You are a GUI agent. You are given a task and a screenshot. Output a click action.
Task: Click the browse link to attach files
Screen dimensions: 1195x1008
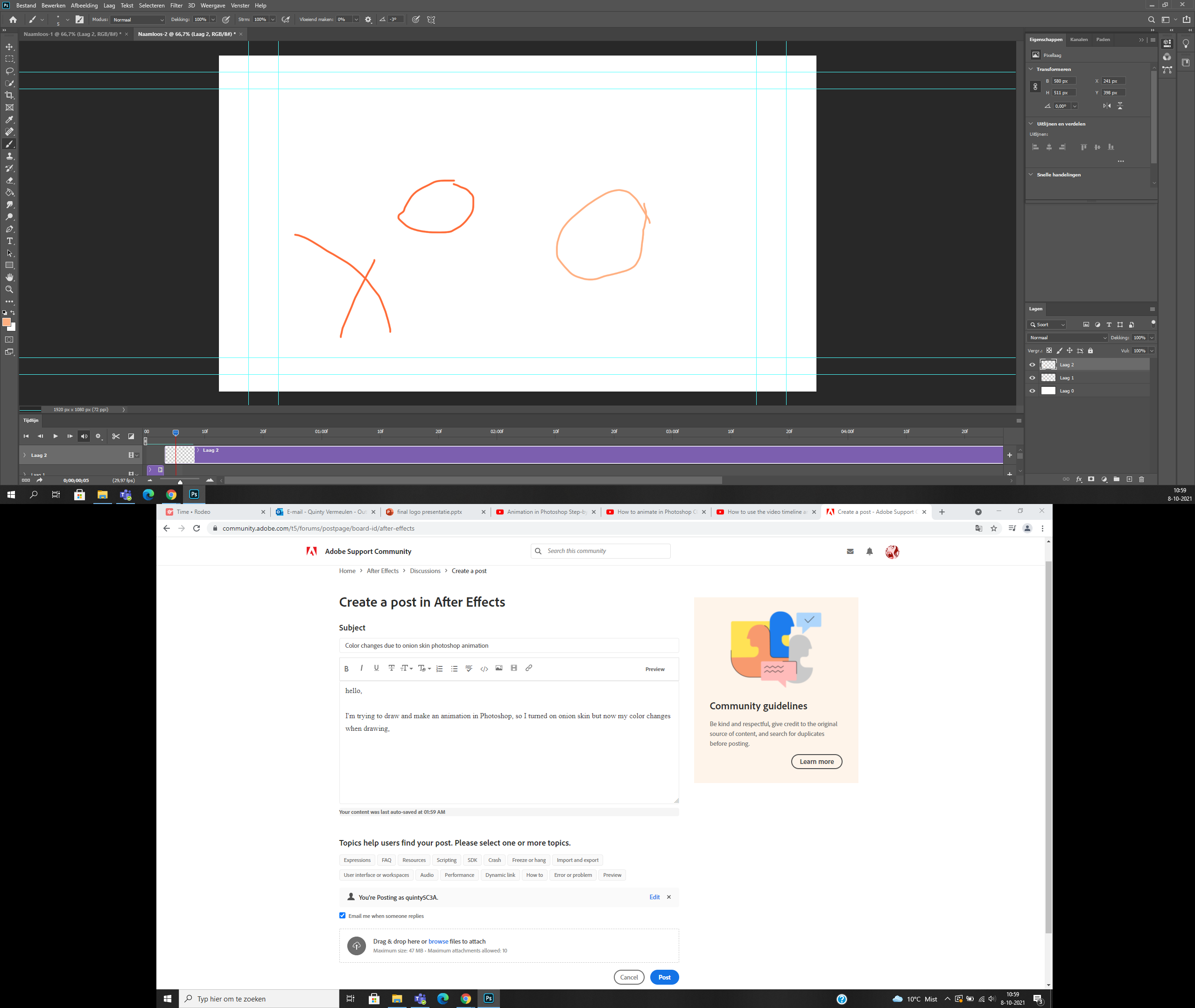[438, 941]
